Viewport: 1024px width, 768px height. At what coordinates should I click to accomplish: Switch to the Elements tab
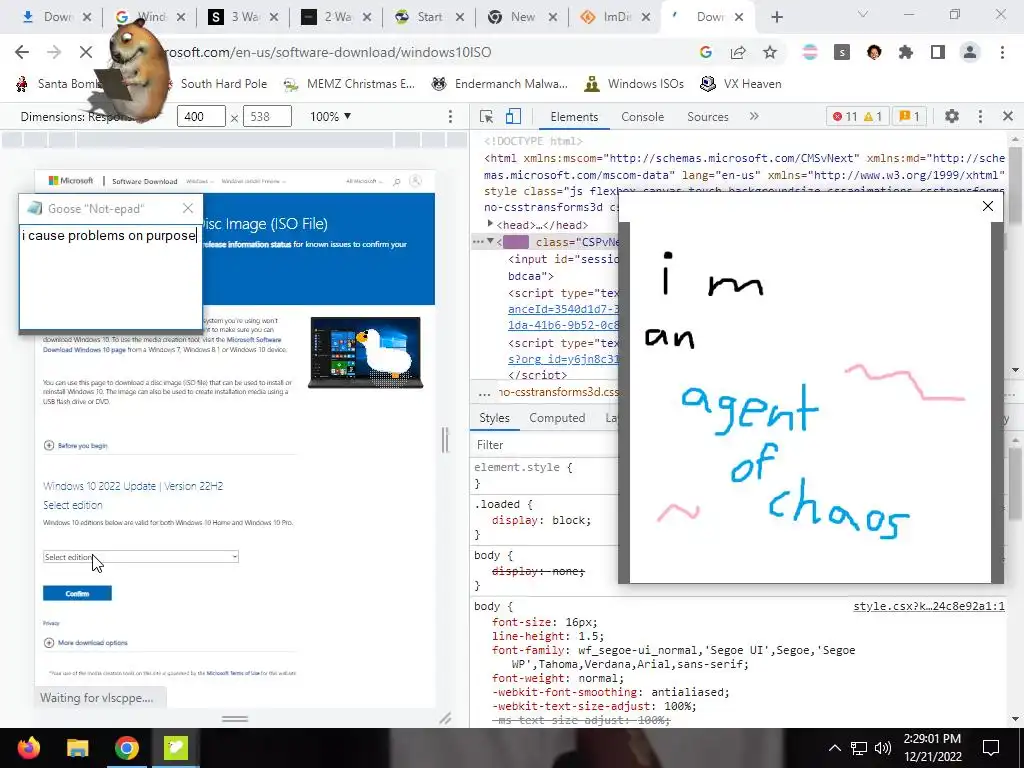pos(574,116)
